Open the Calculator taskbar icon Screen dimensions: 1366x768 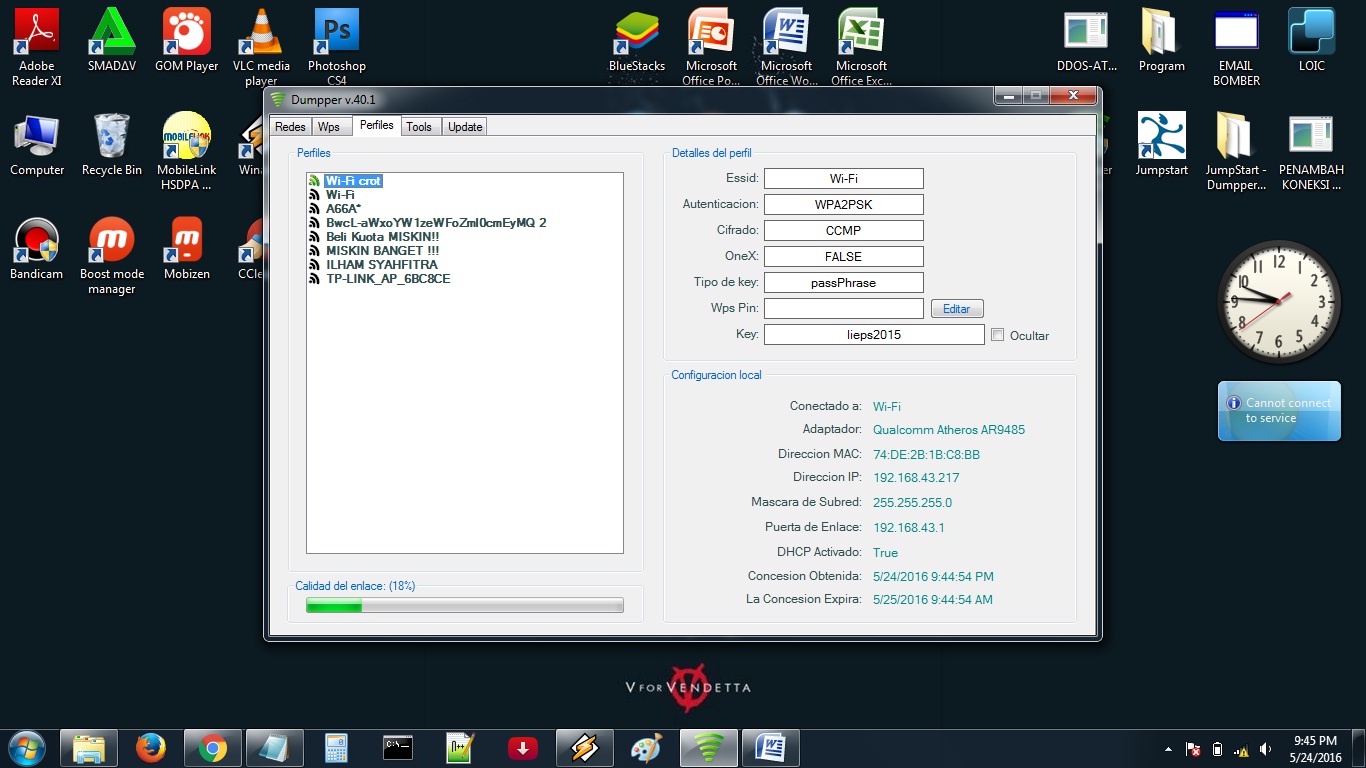pos(337,748)
